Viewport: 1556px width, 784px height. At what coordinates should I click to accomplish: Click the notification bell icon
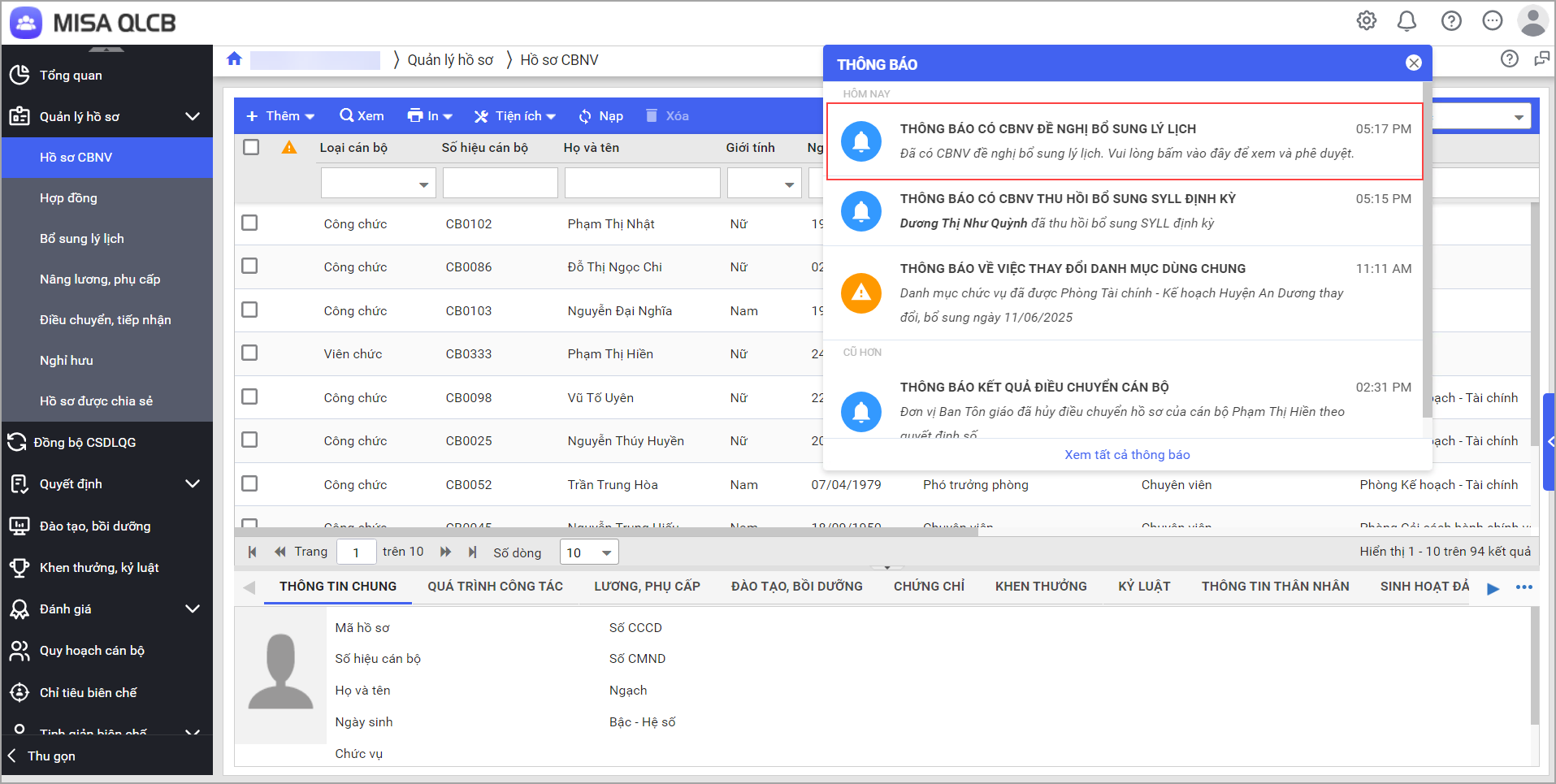[1406, 21]
